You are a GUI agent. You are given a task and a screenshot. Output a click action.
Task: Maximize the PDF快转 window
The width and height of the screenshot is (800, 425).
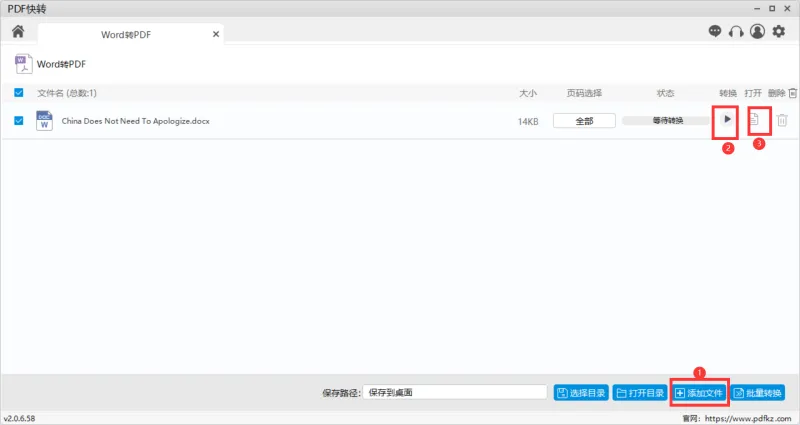(772, 9)
